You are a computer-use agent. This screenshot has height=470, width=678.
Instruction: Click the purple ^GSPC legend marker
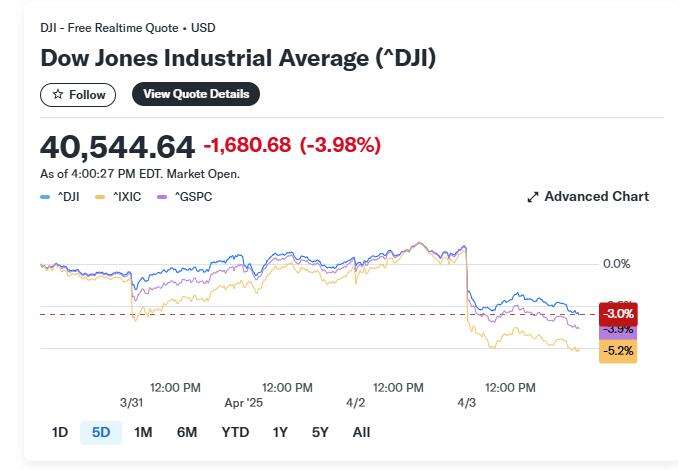point(162,197)
